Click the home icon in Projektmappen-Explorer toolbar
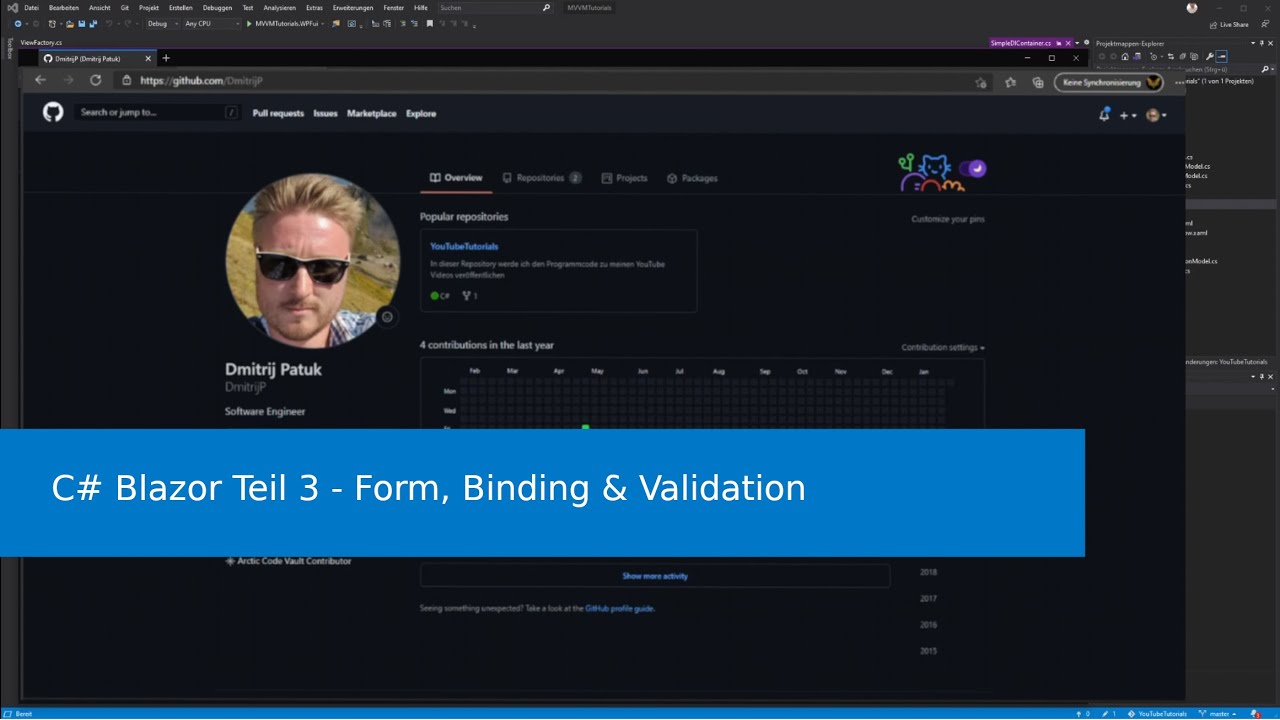1280x720 pixels. [x=1124, y=57]
